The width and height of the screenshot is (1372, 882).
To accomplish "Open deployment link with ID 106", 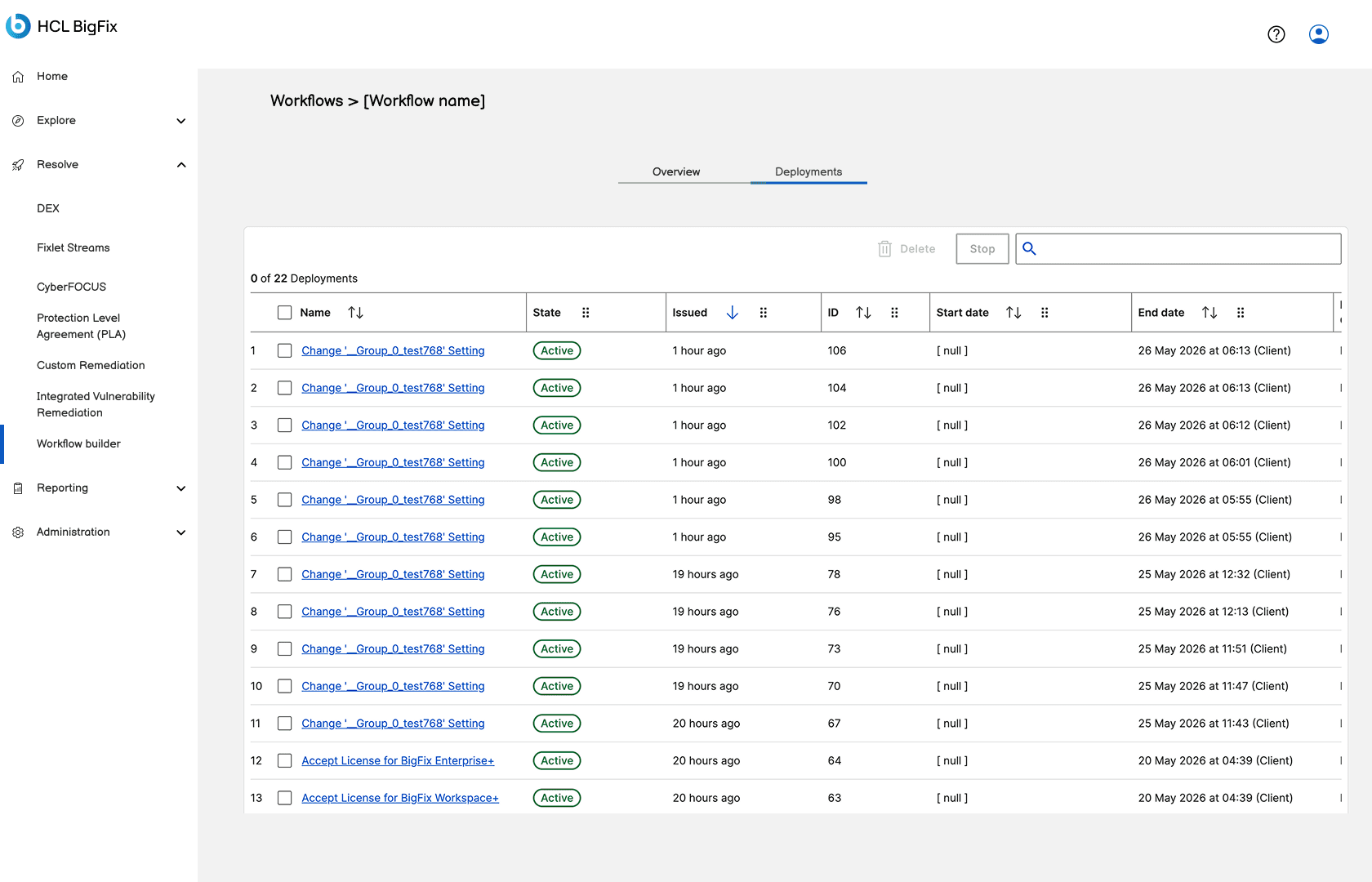I will (x=393, y=351).
